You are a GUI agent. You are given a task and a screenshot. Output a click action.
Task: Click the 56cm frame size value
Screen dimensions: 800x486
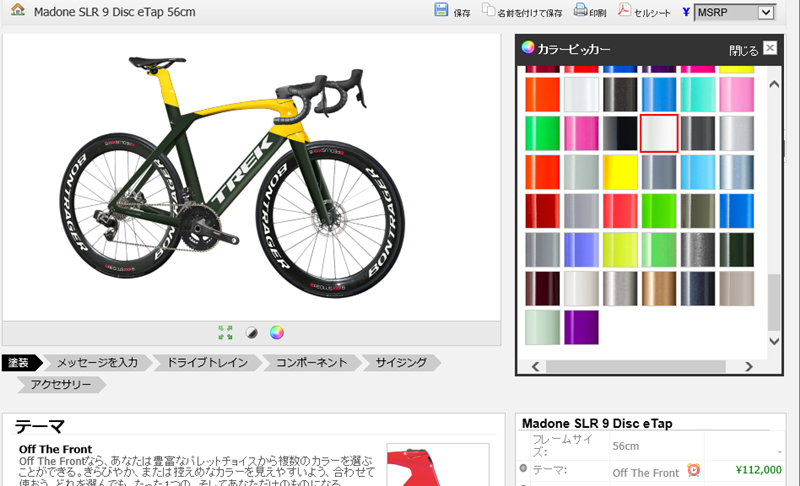[626, 446]
